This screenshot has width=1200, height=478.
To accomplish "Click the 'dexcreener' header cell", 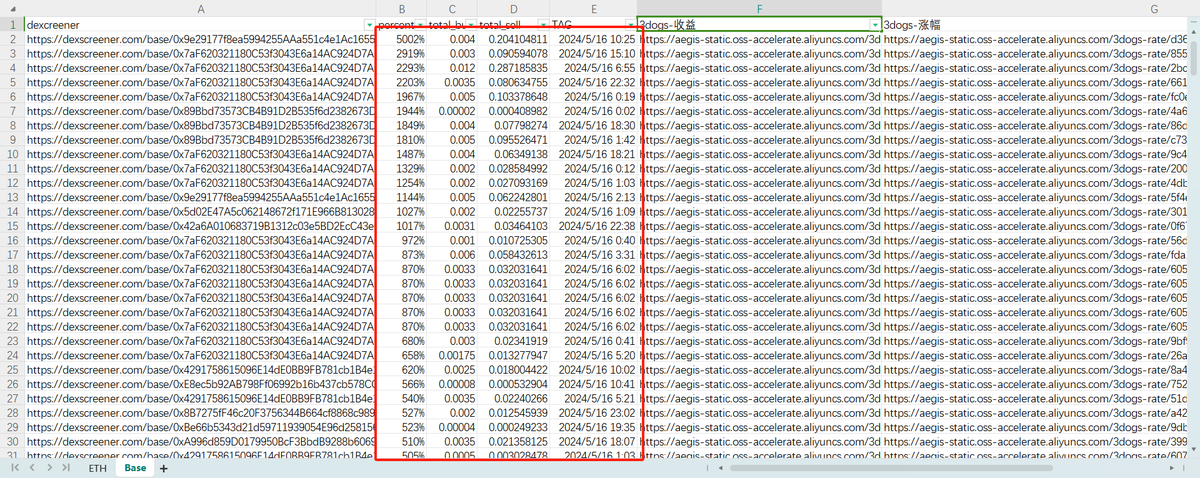I will click(x=202, y=24).
